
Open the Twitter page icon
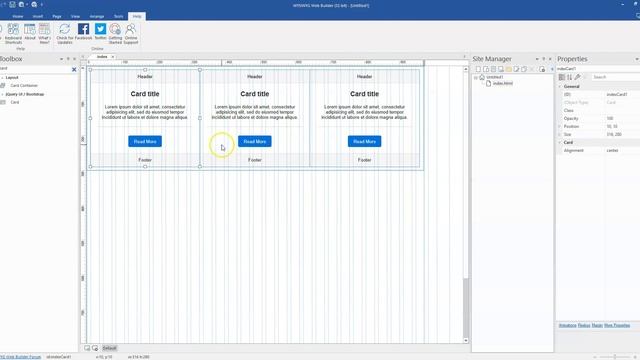click(100, 32)
